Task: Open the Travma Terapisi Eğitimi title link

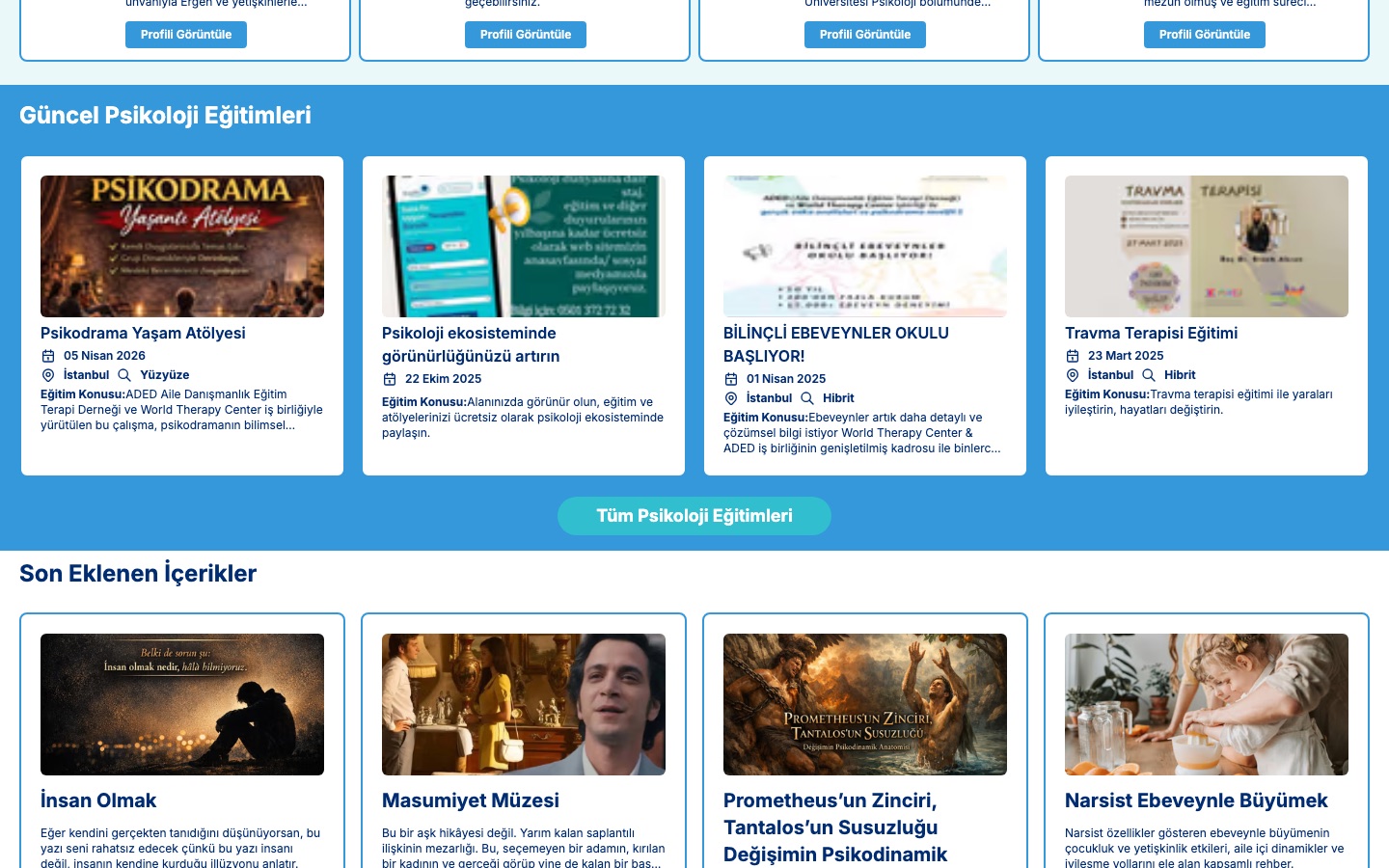Action: click(1151, 333)
